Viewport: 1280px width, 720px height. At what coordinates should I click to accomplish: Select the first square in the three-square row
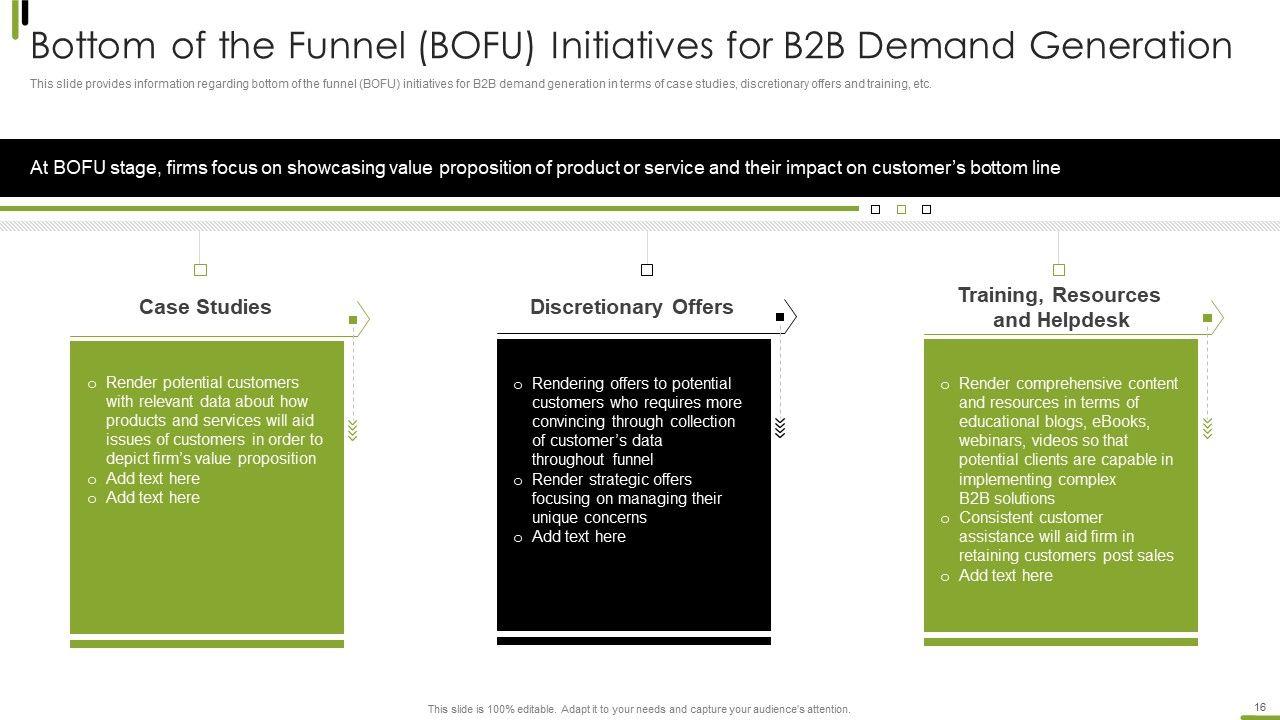click(x=876, y=210)
